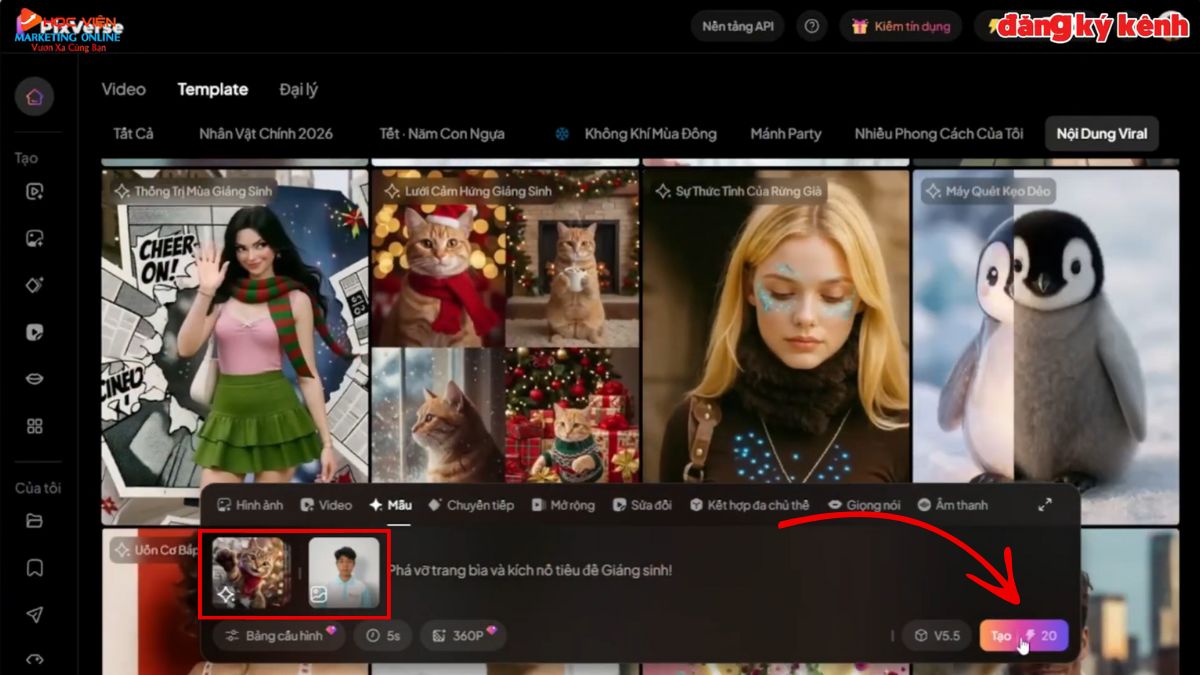This screenshot has height=675, width=1200.
Task: Open Kiếm tín dụng credits offer
Action: (901, 26)
